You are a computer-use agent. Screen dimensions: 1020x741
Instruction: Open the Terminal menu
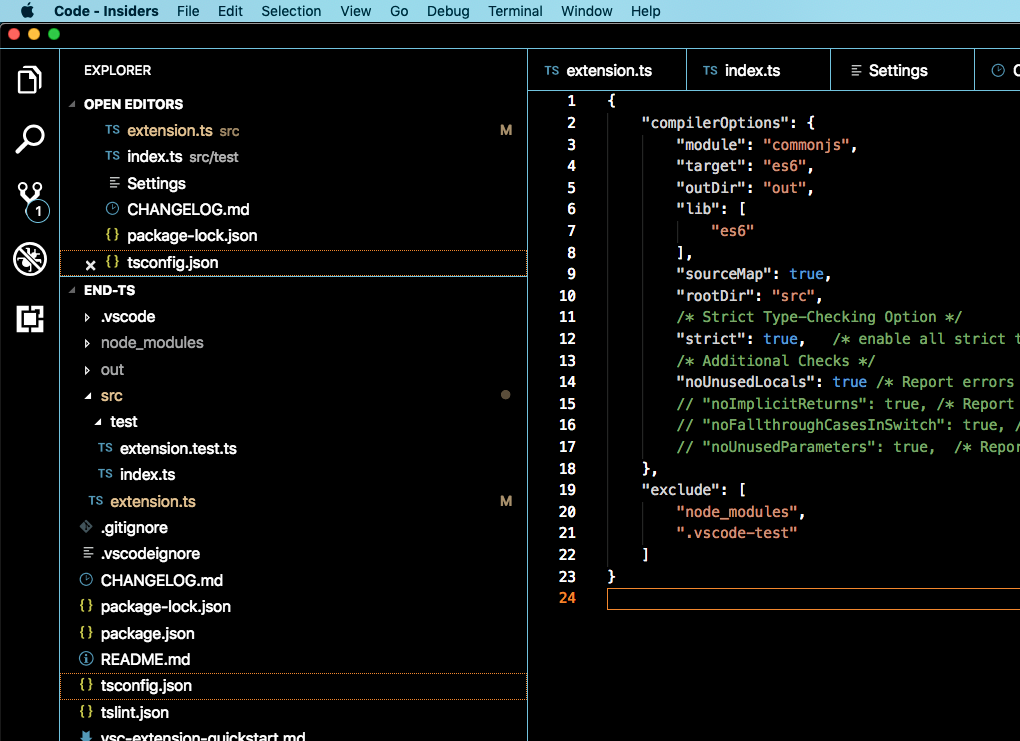click(x=515, y=11)
